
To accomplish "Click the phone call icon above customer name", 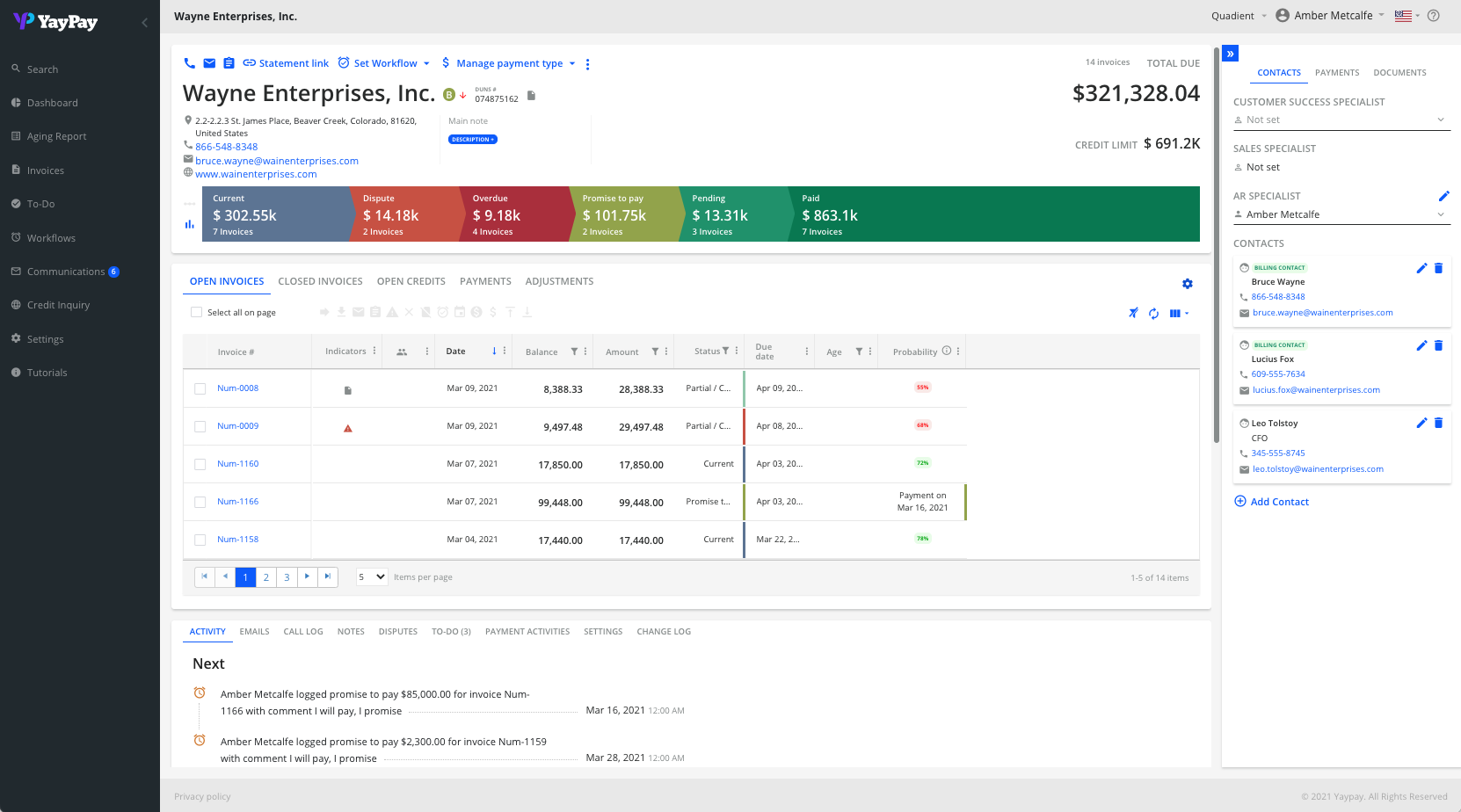I will pos(189,63).
